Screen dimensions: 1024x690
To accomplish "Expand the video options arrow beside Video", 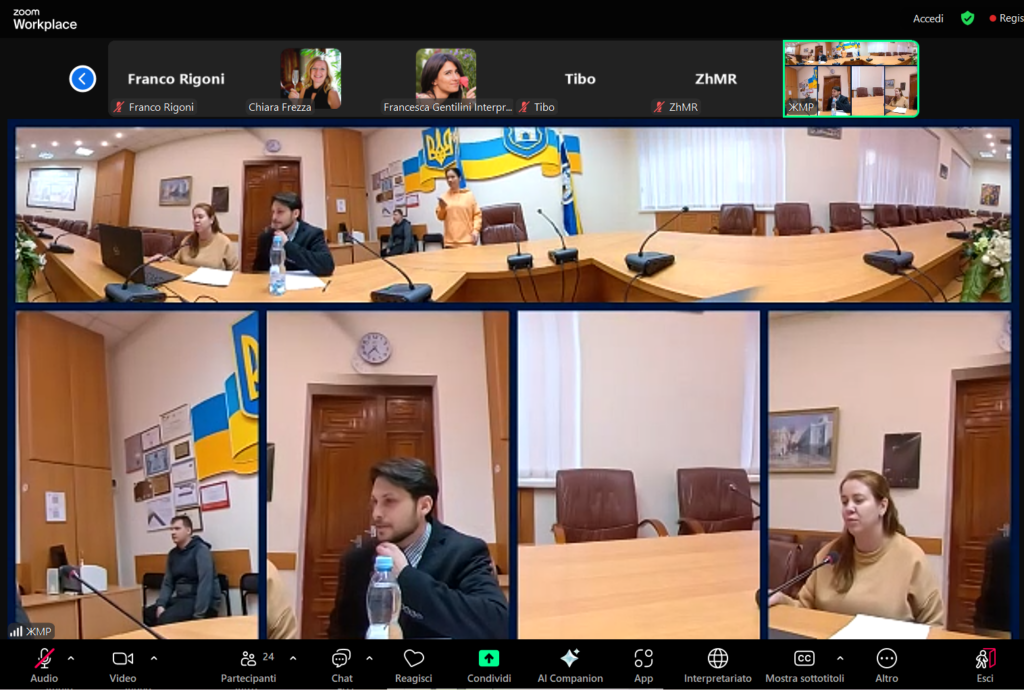I will pyautogui.click(x=153, y=658).
